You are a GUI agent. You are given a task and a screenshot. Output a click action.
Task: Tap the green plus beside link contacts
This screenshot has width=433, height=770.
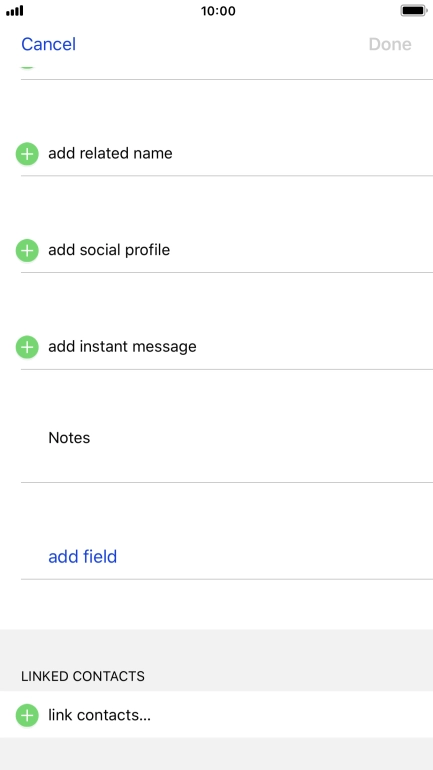(27, 715)
